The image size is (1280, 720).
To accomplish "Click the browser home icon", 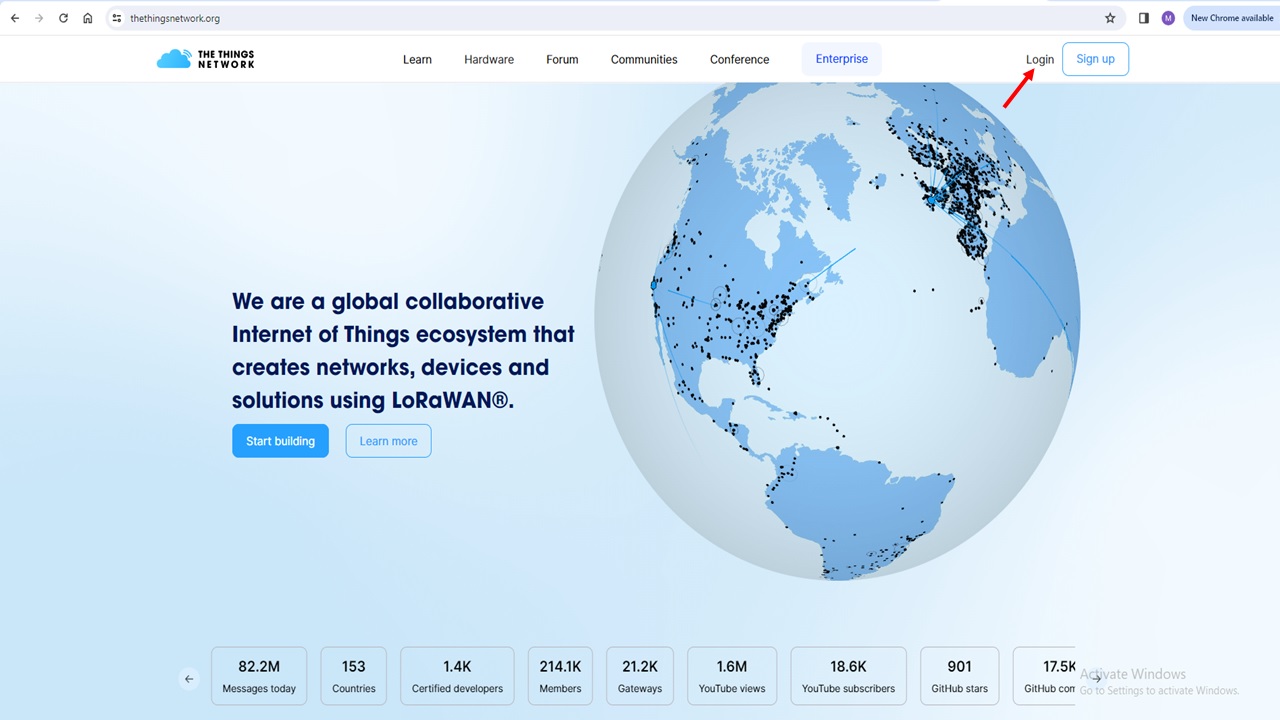I will 88,18.
